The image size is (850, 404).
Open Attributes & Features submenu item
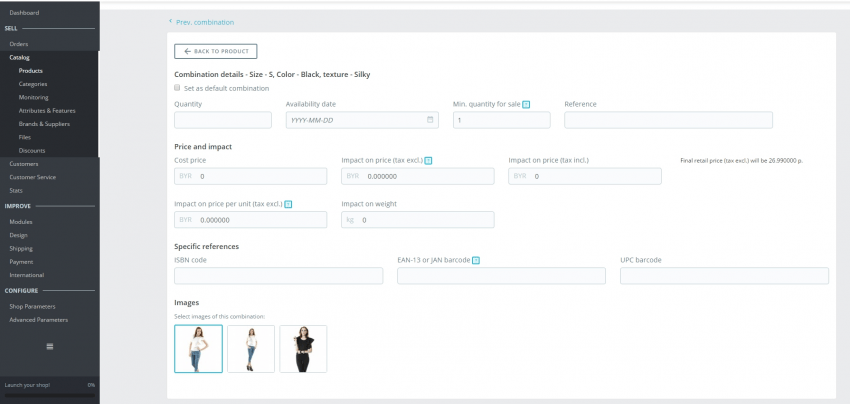tap(47, 111)
